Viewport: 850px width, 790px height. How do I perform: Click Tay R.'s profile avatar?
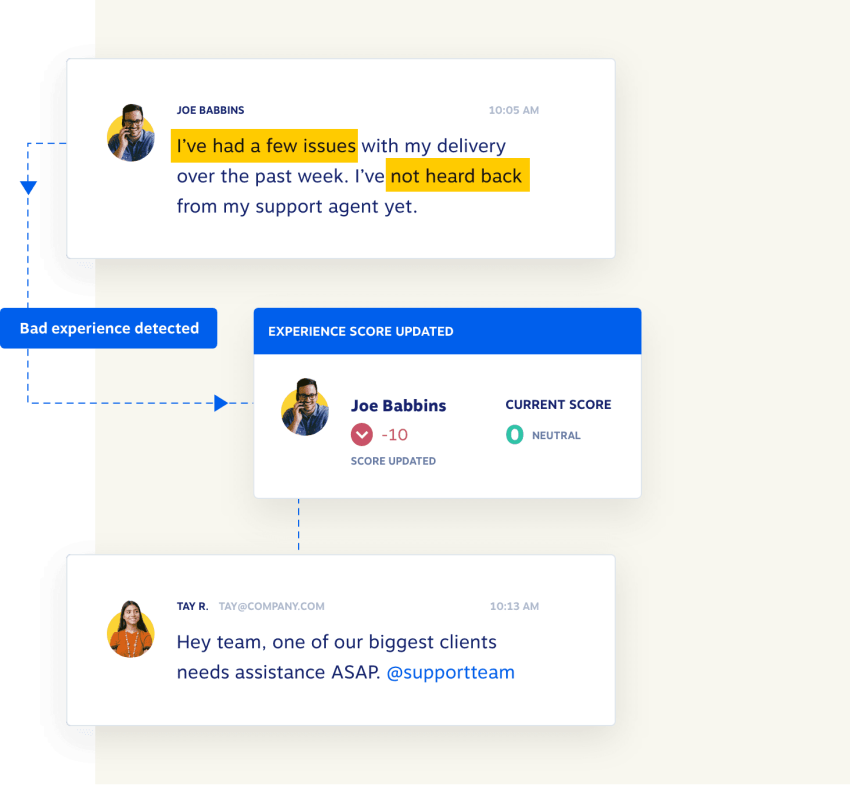coord(130,630)
